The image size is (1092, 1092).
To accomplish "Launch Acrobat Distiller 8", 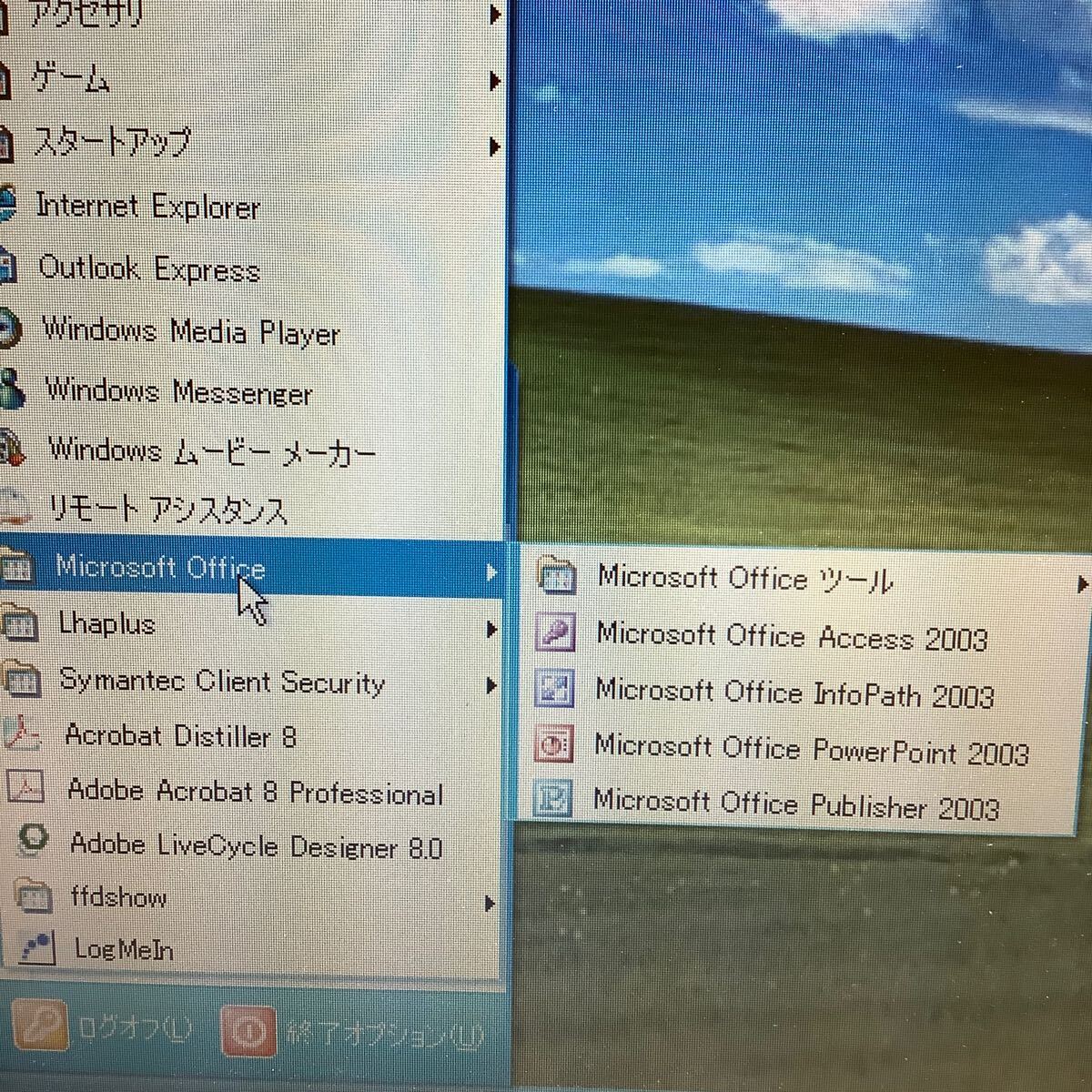I will [179, 737].
